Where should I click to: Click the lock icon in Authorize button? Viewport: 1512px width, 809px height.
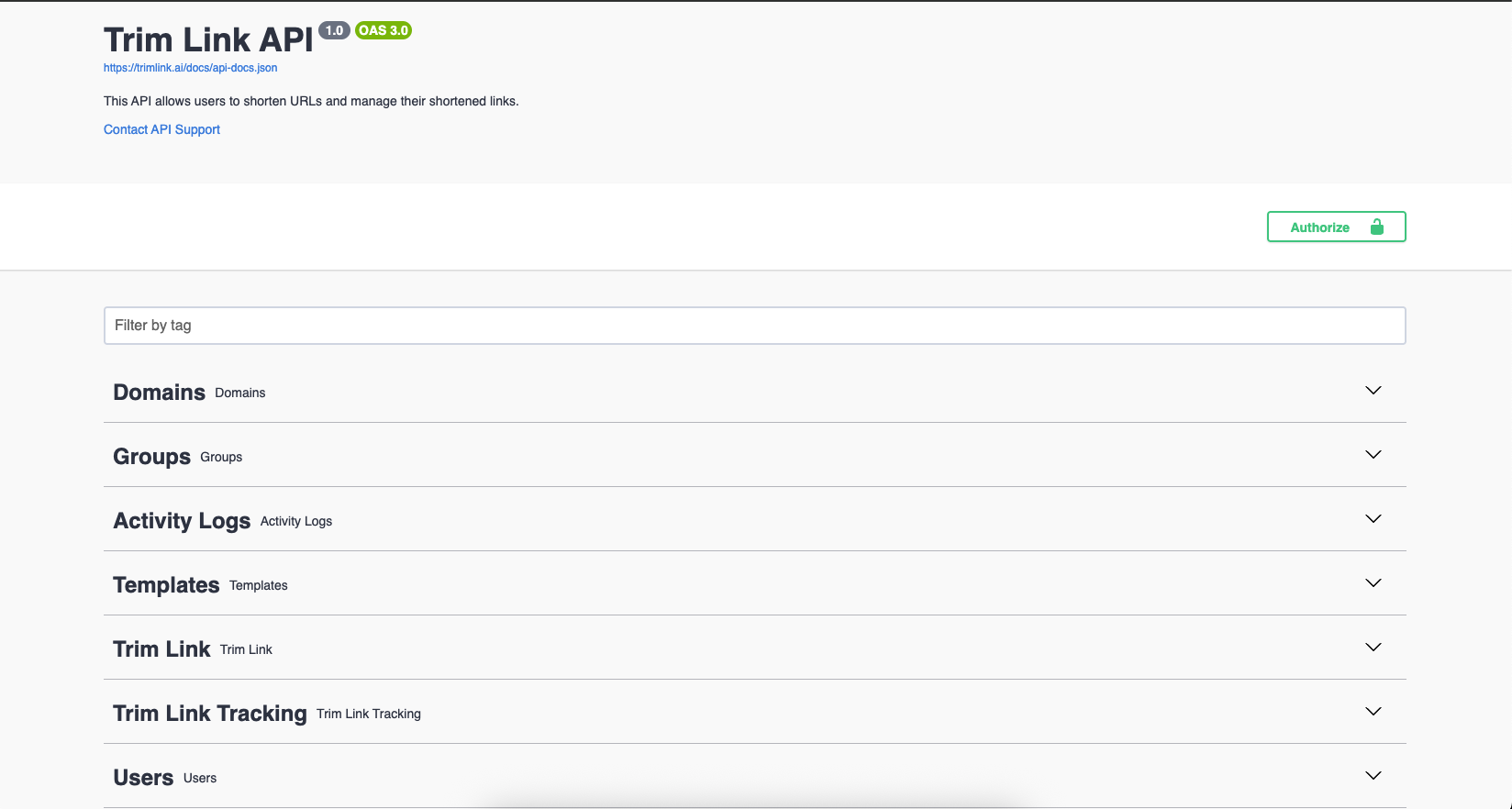1376,227
